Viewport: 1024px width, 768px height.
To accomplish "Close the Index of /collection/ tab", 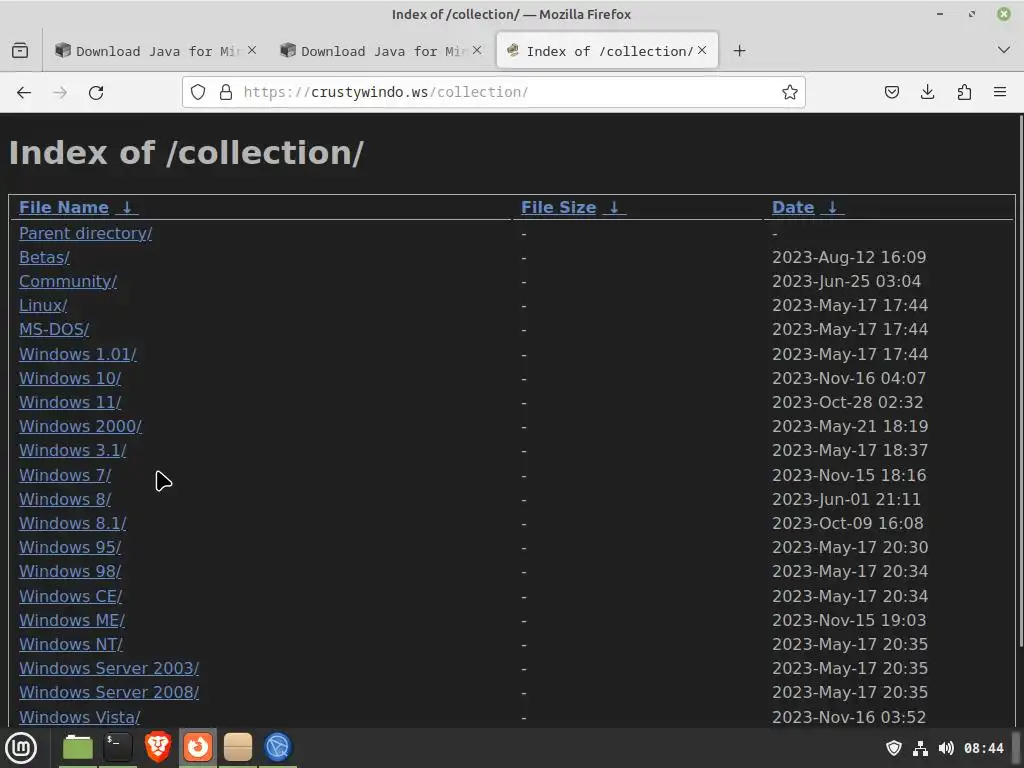I will pyautogui.click(x=702, y=50).
